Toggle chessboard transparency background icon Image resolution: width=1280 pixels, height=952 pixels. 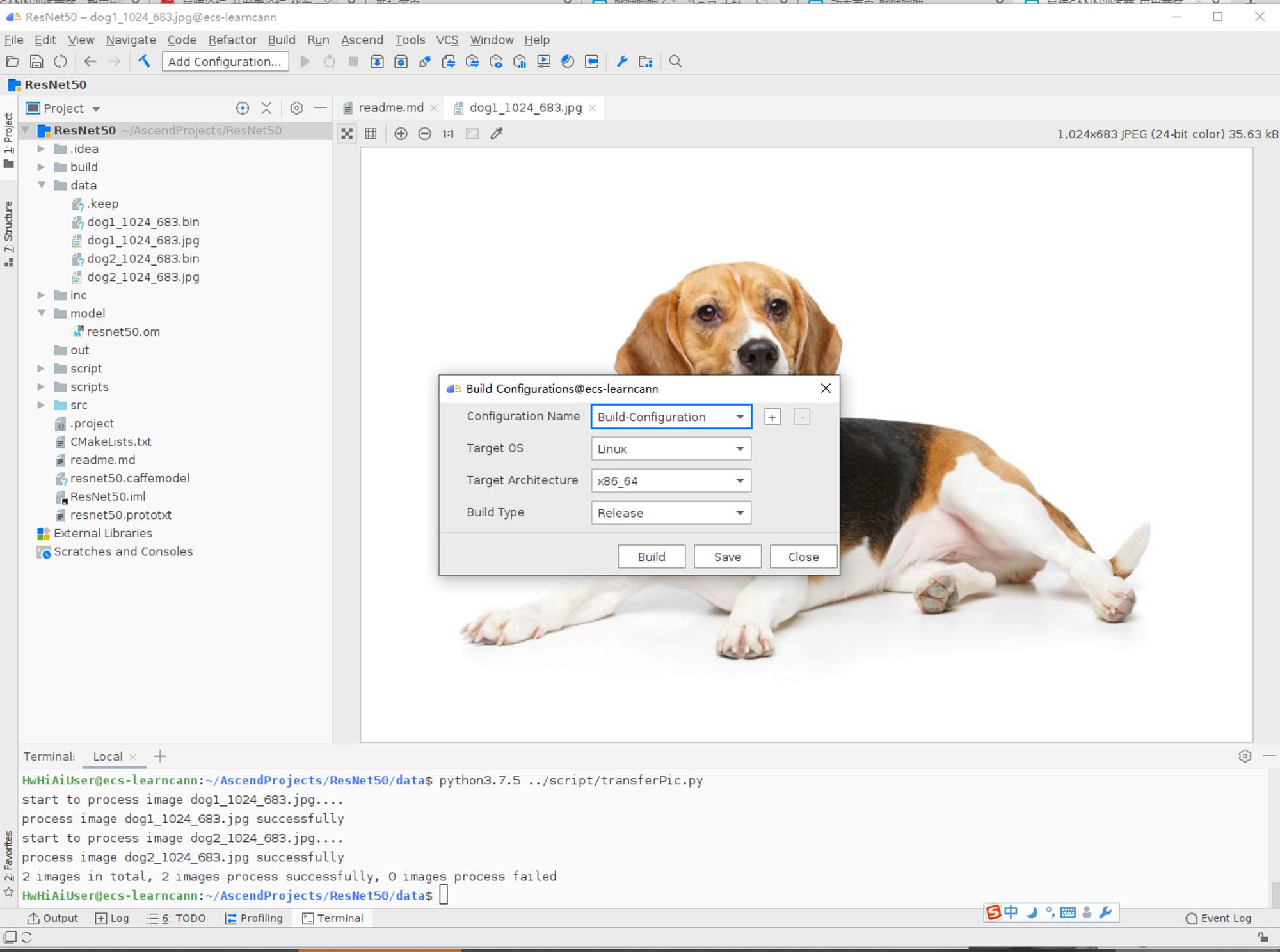[347, 134]
